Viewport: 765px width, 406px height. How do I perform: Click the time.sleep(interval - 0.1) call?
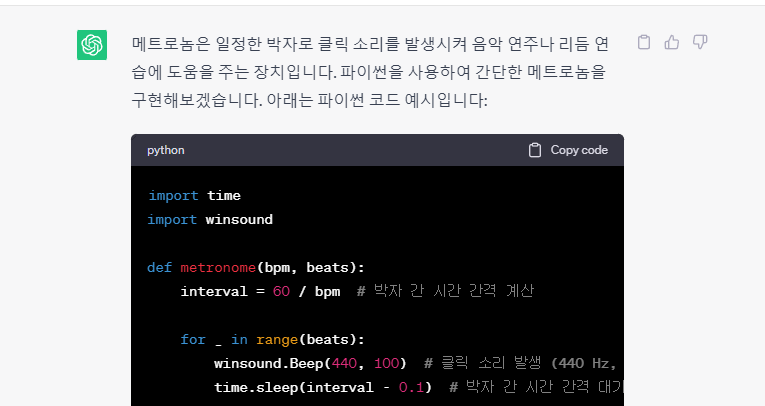(322, 387)
